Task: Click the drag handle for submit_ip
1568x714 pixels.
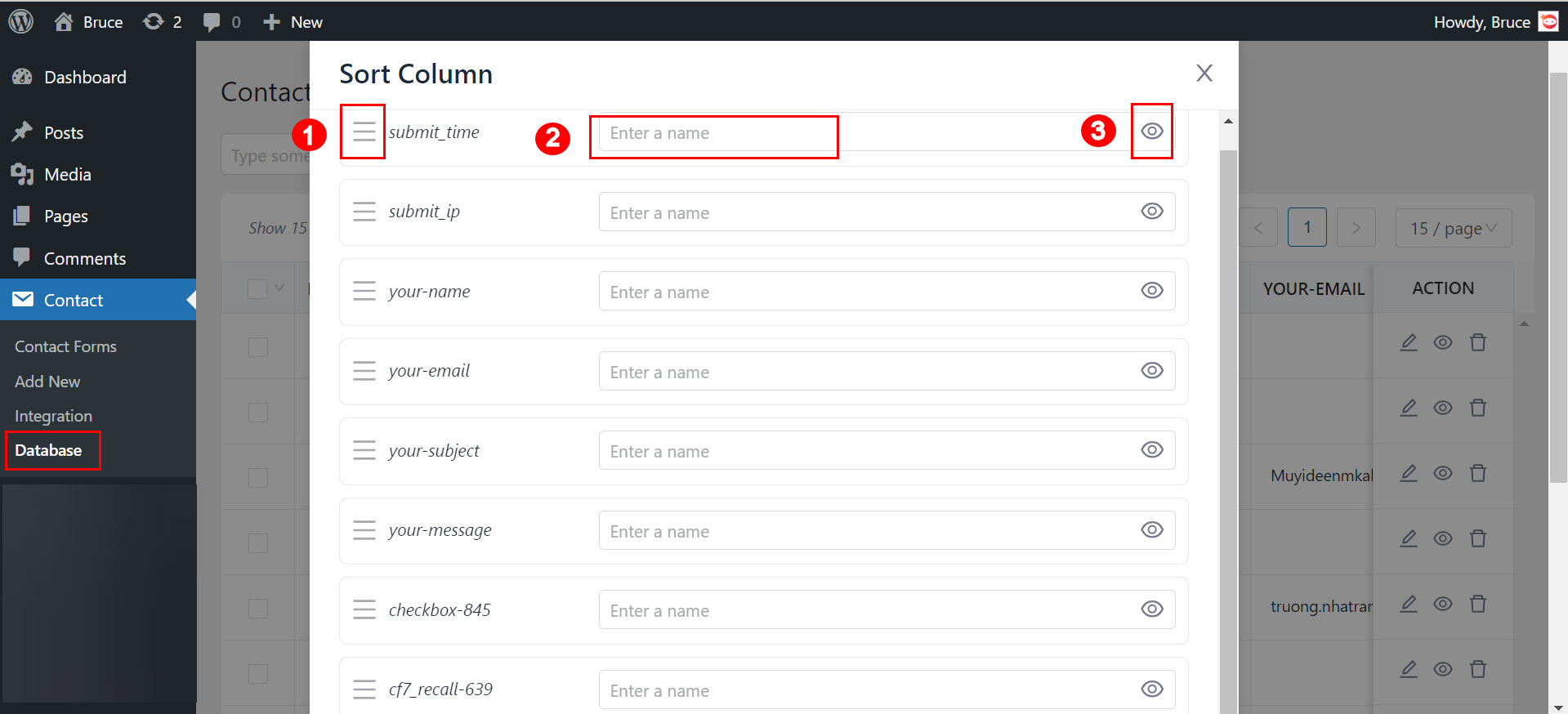Action: point(364,212)
